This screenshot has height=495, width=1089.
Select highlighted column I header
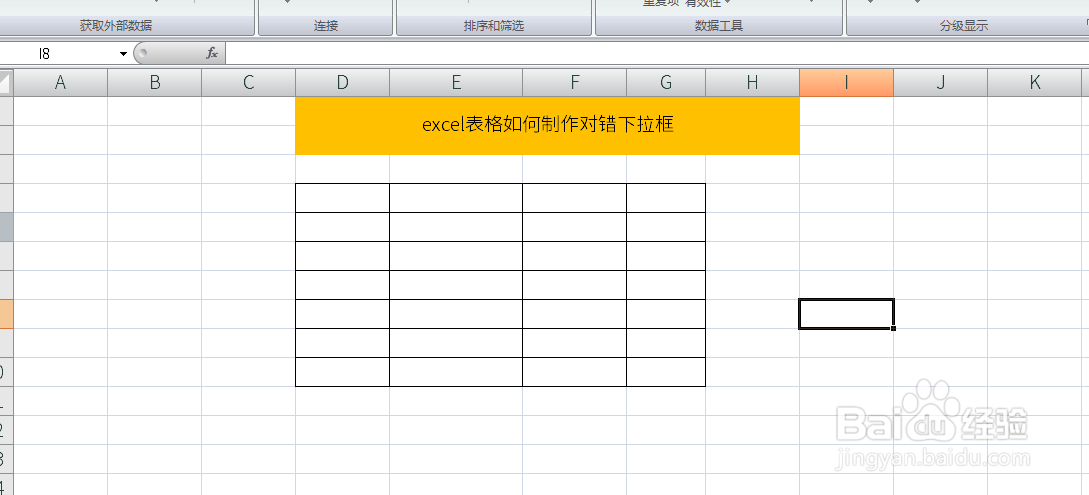click(x=847, y=83)
